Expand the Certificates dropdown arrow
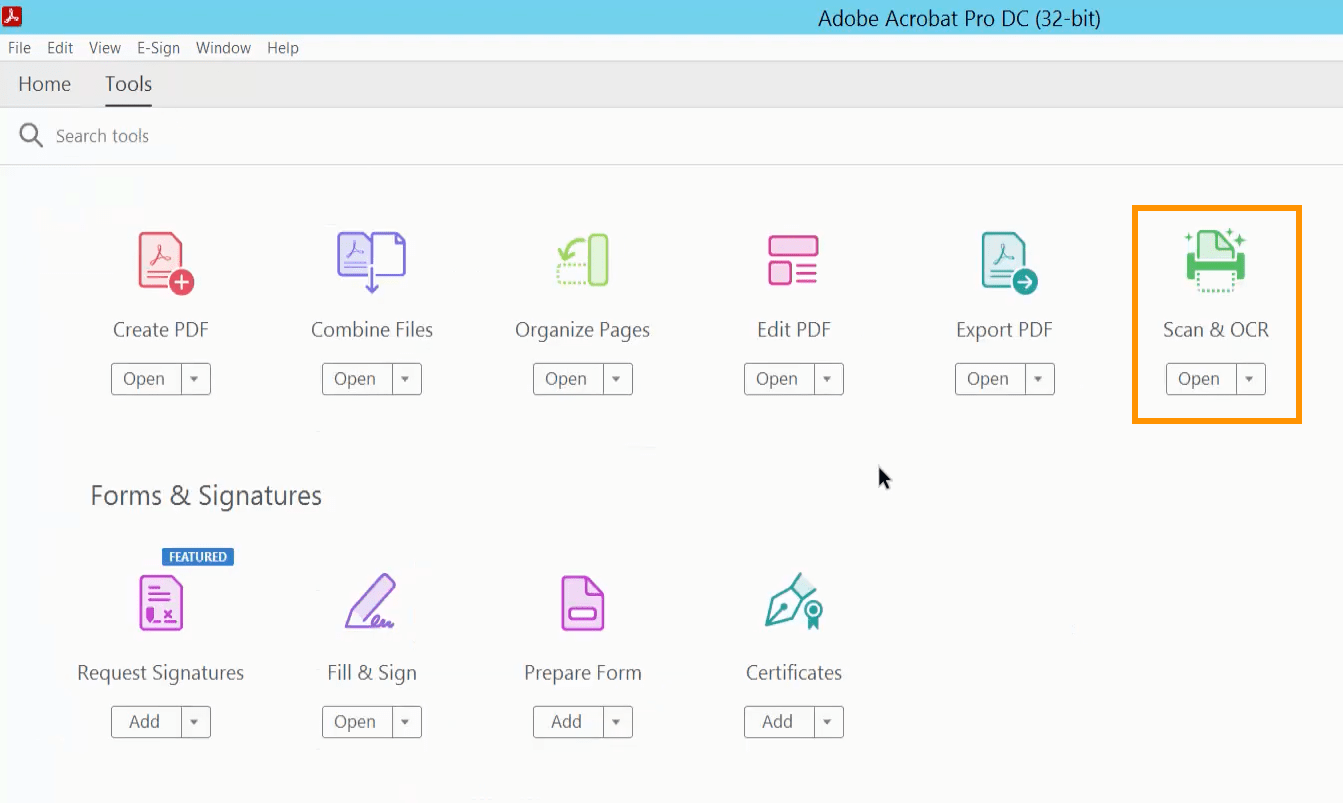The height and width of the screenshot is (803, 1343). point(828,722)
